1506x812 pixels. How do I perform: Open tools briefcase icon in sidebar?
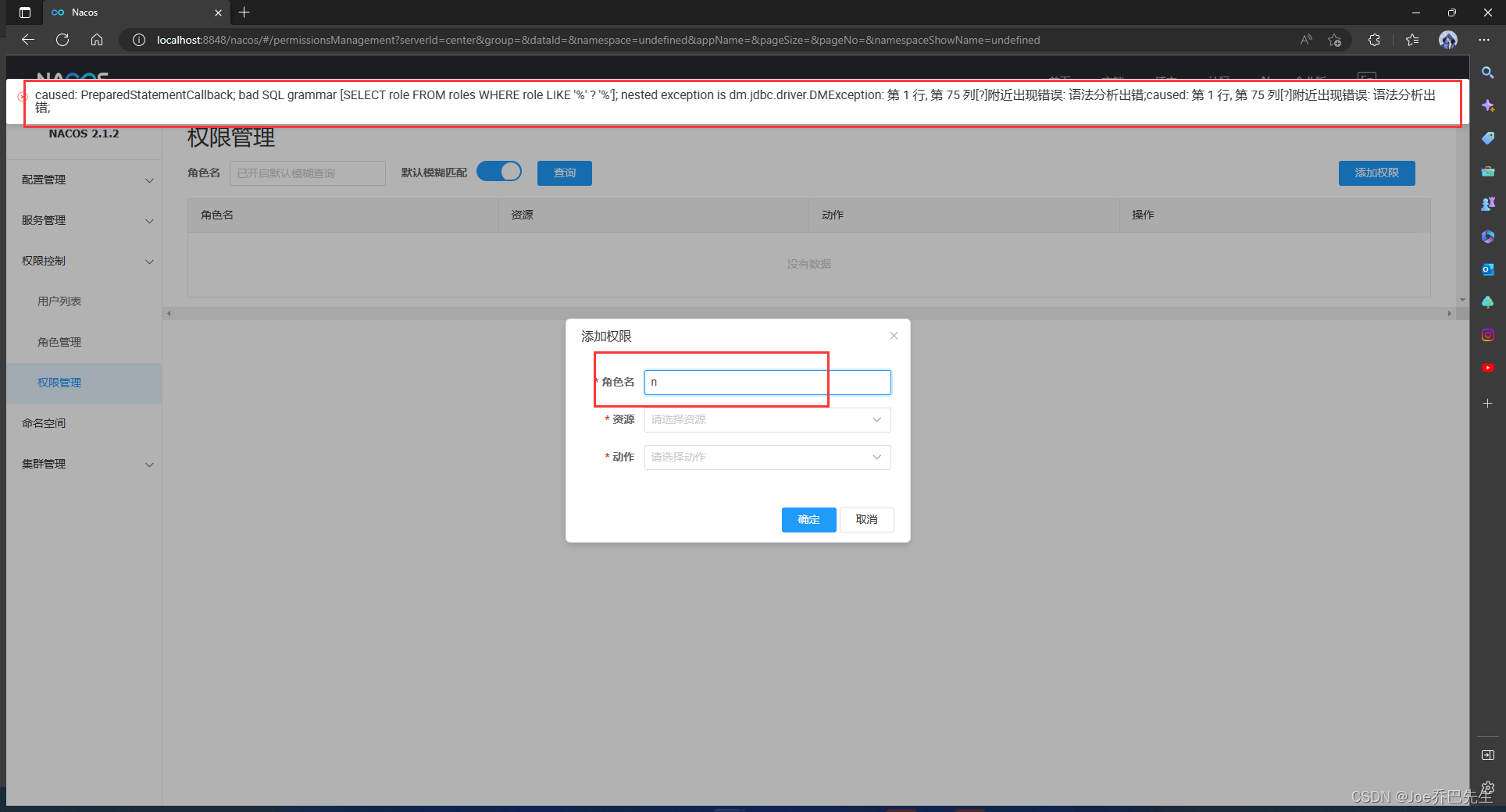tap(1488, 171)
